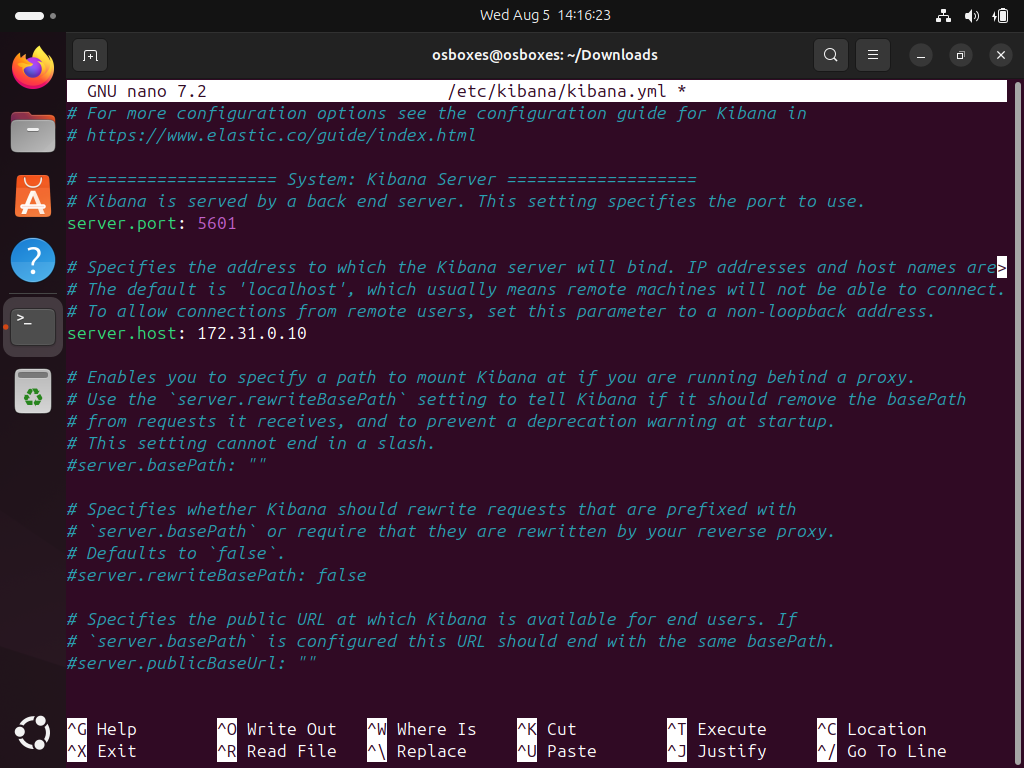Open Firefox from the dock

pyautogui.click(x=33, y=67)
